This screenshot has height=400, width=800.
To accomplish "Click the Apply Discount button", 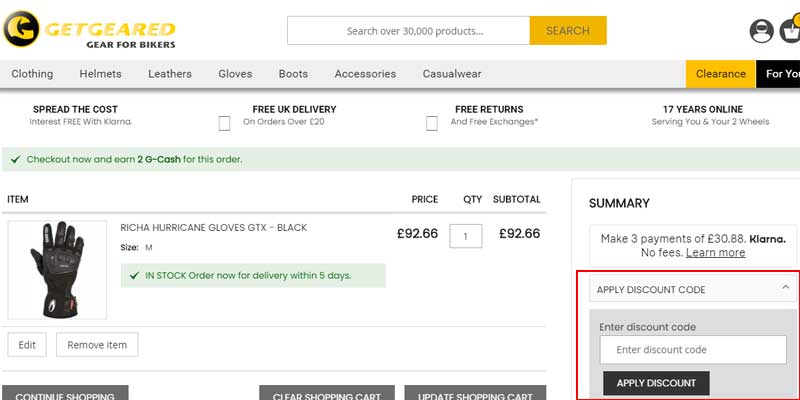I will [x=656, y=383].
